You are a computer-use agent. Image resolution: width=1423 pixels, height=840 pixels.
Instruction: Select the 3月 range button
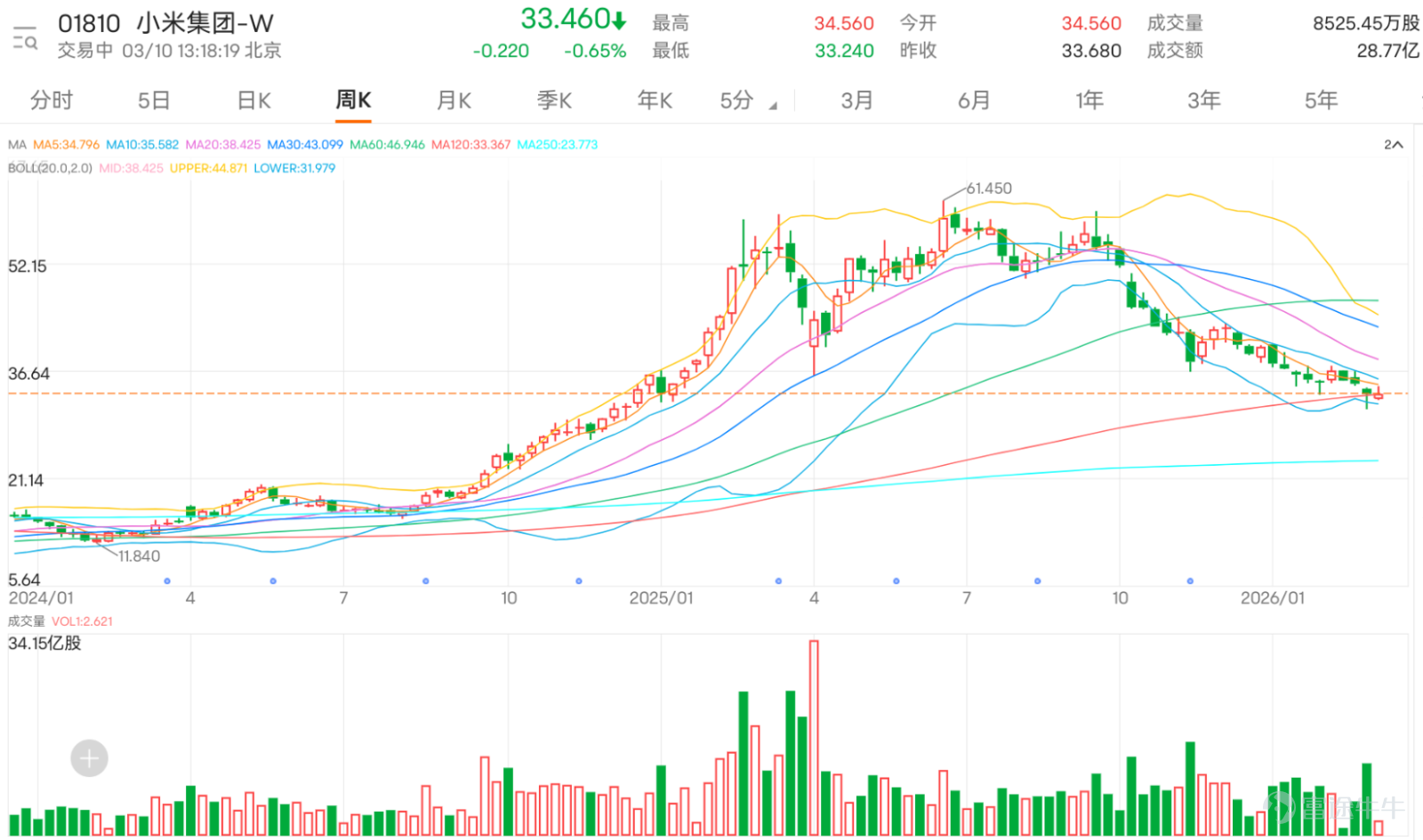[856, 100]
